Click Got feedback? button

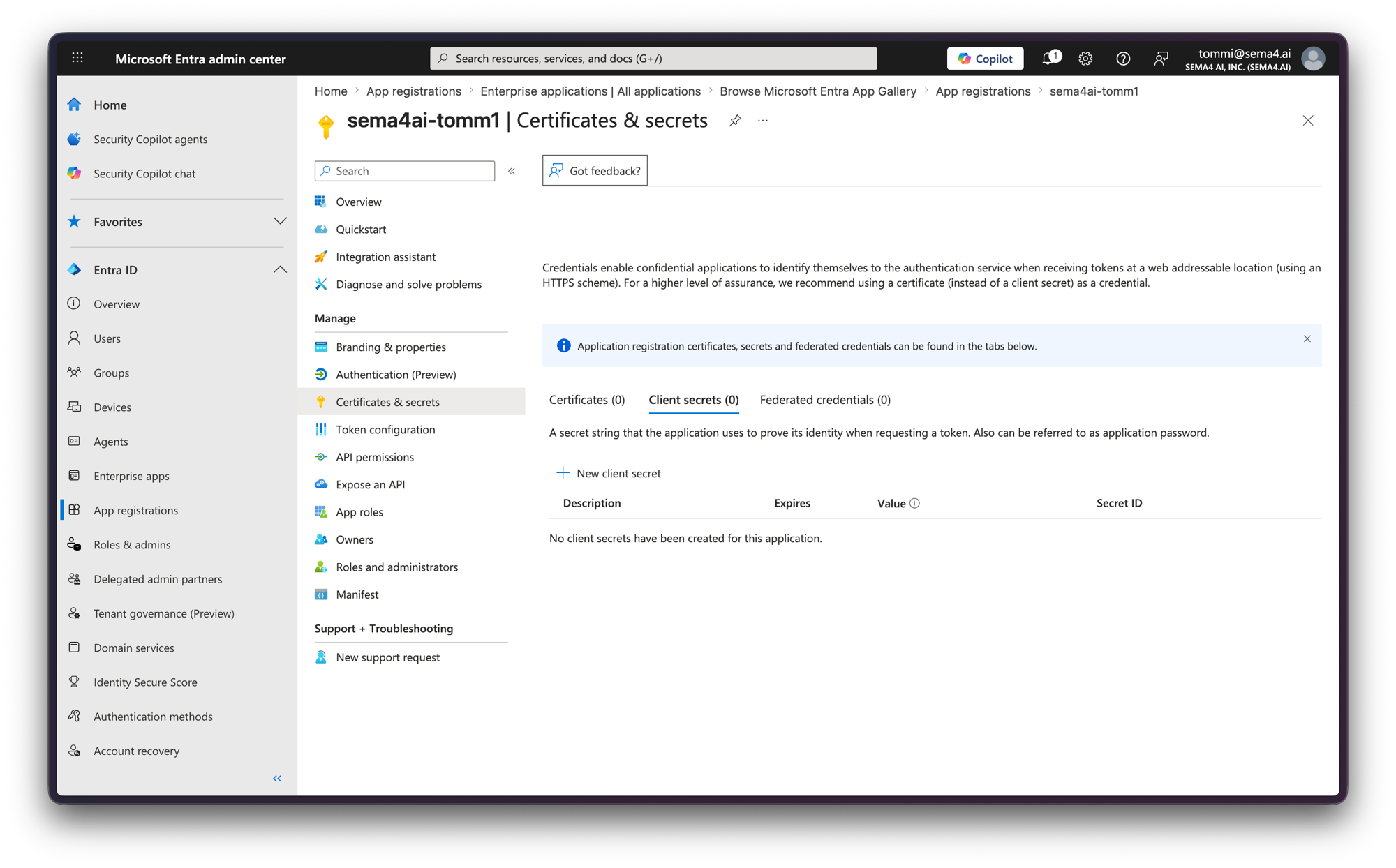[595, 170]
